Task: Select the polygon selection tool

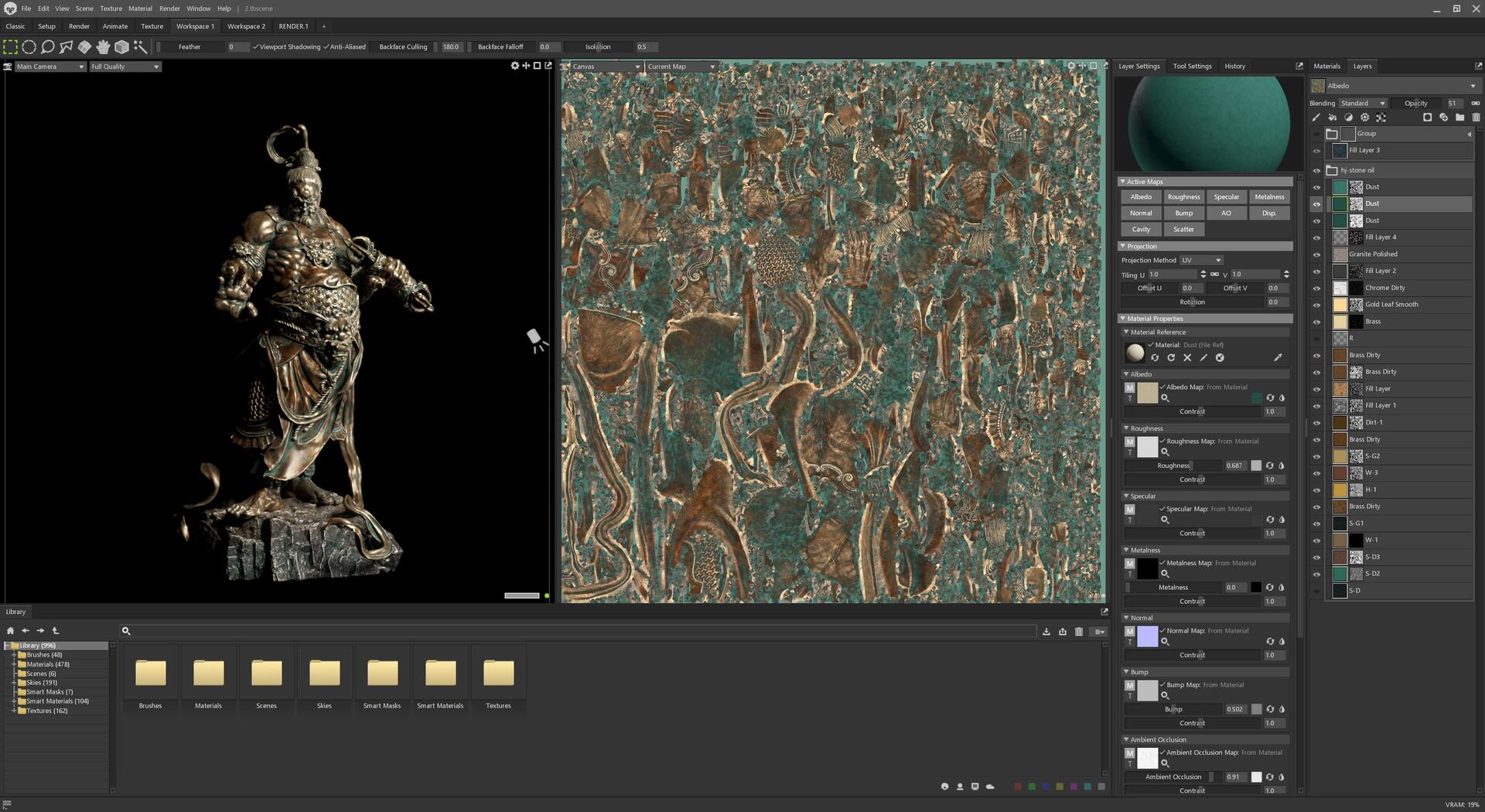Action: click(x=66, y=47)
